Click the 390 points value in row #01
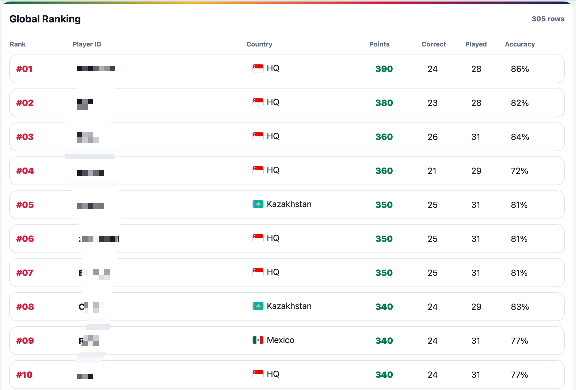This screenshot has height=390, width=576. pos(384,69)
